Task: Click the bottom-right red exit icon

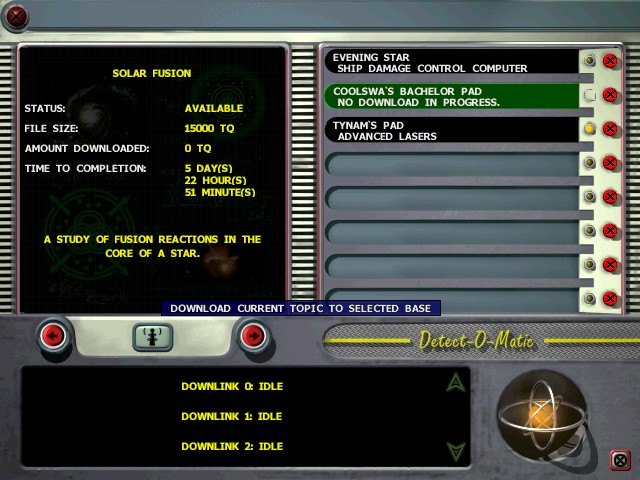Action: [x=620, y=461]
